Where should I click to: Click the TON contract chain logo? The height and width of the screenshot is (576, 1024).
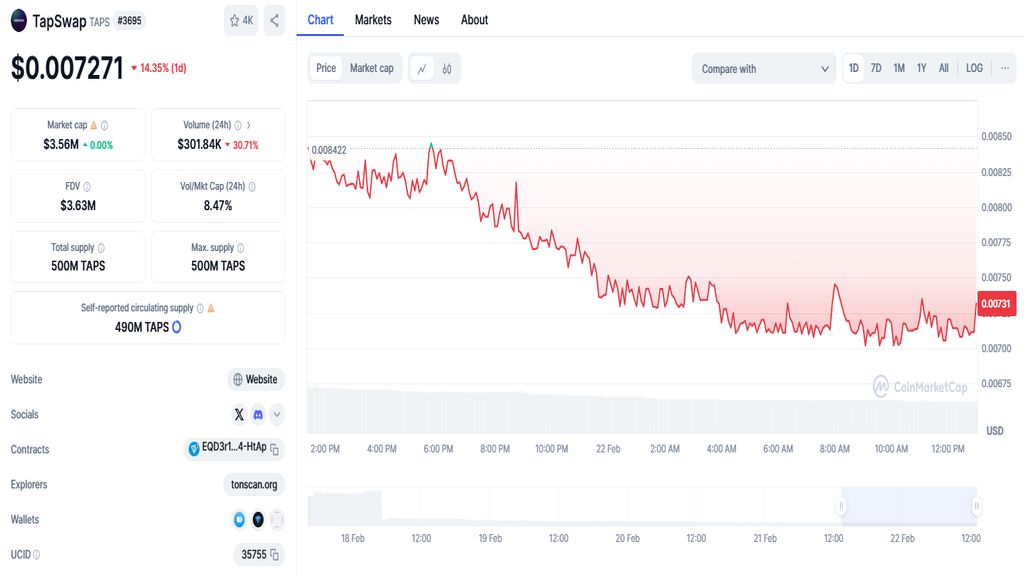(x=194, y=449)
